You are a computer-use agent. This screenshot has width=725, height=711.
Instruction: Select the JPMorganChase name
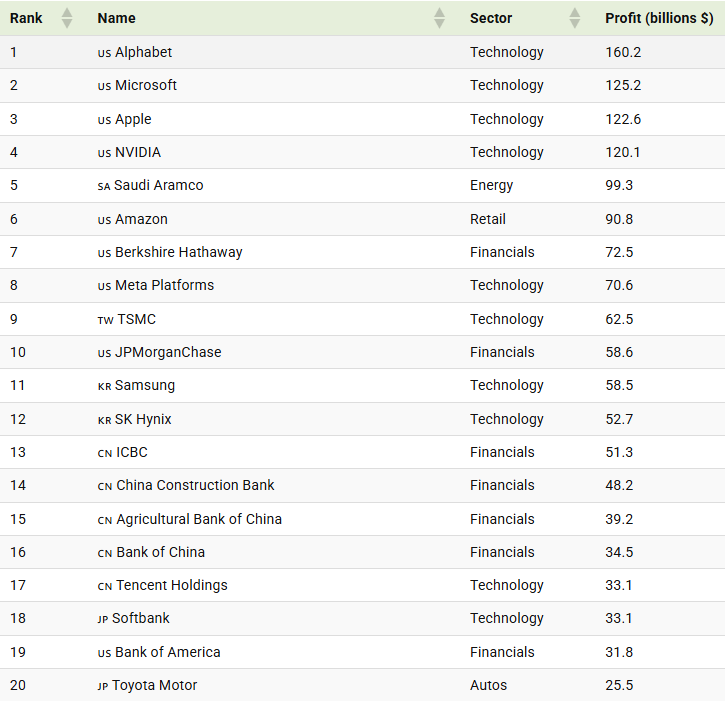tap(168, 352)
